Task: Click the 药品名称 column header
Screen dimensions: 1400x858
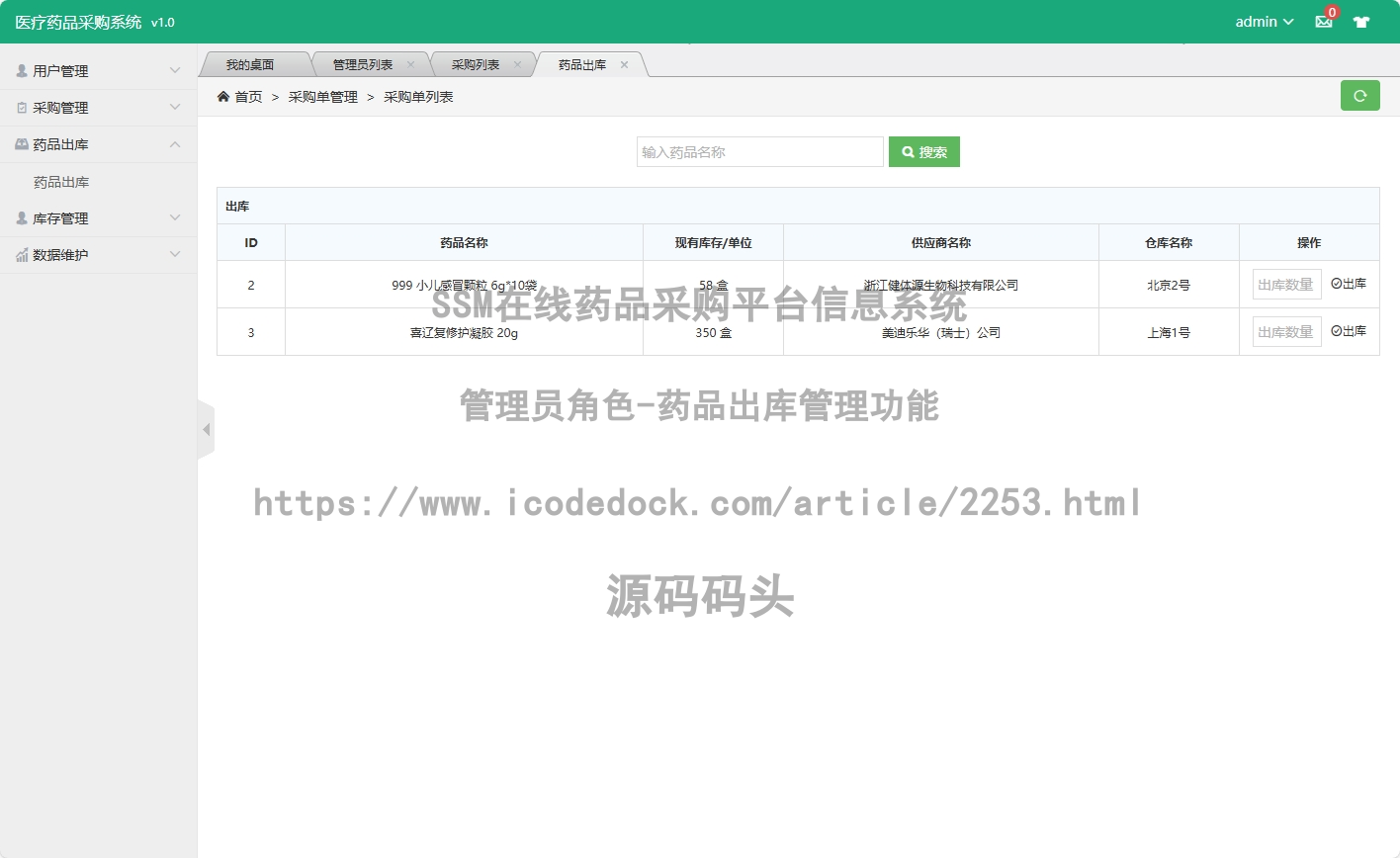Action: pyautogui.click(x=464, y=243)
